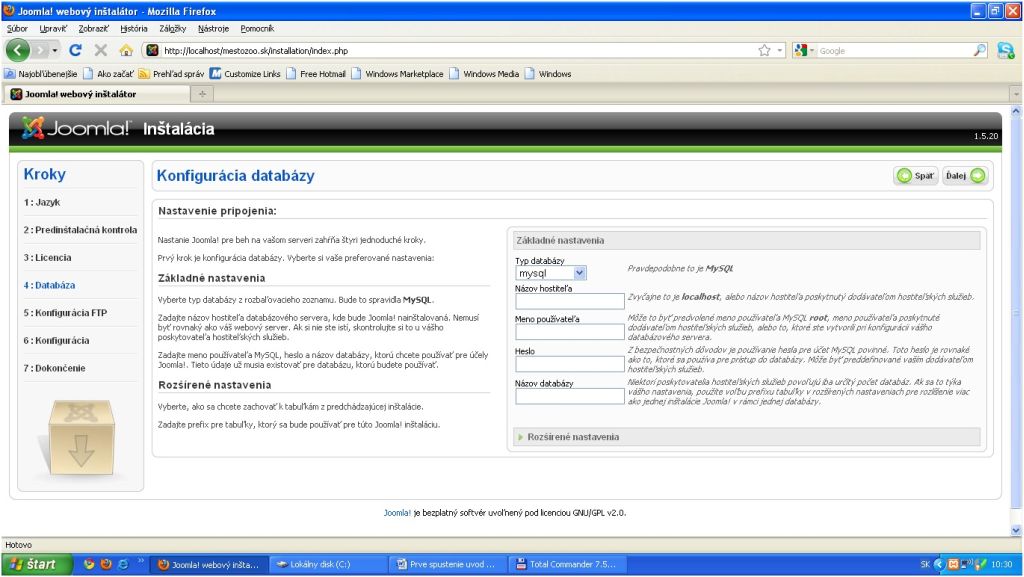The width and height of the screenshot is (1024, 577).
Task: Select the Joomla! webový inštalátor tab
Action: pos(96,94)
